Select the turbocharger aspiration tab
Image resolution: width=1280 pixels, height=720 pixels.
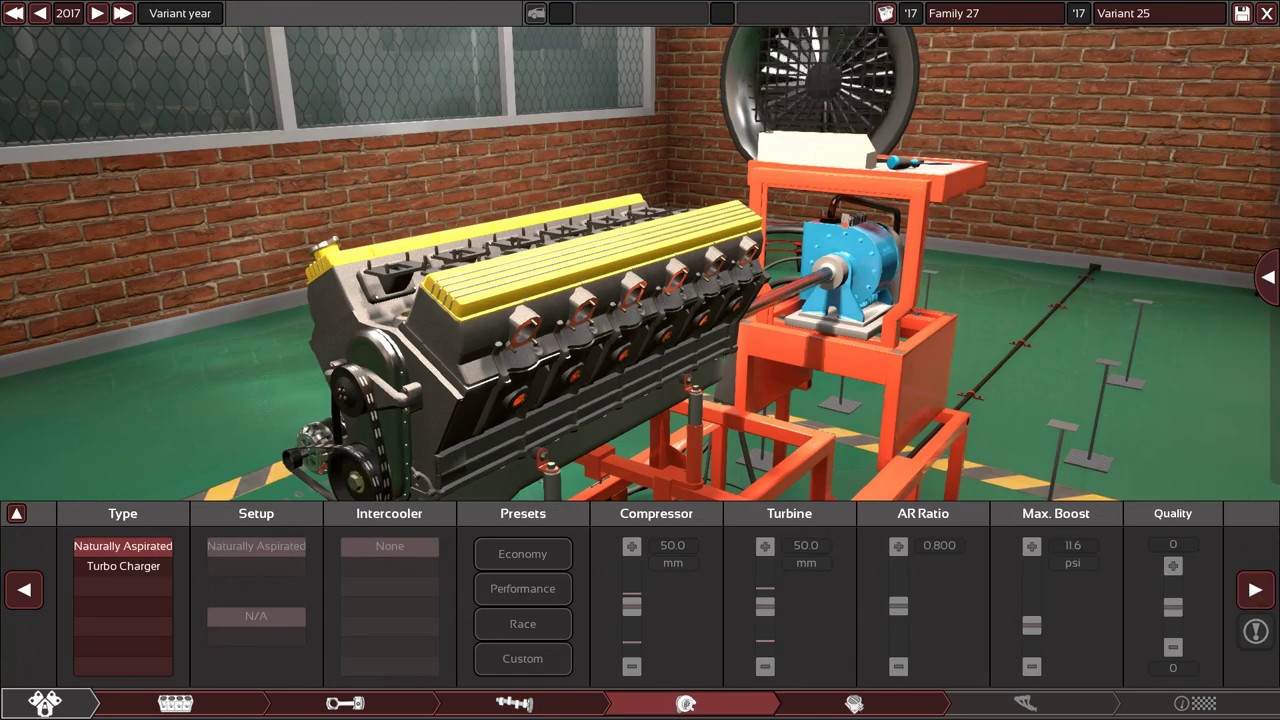pos(685,704)
